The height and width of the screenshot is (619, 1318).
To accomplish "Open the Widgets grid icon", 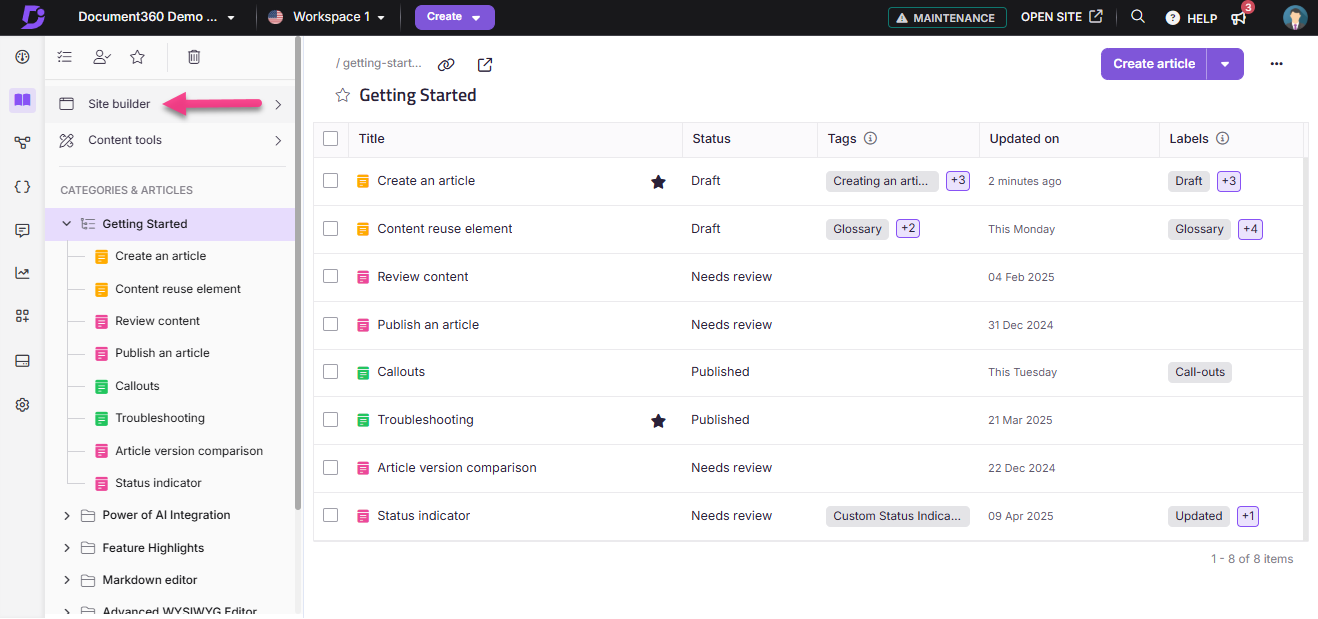I will [x=22, y=316].
